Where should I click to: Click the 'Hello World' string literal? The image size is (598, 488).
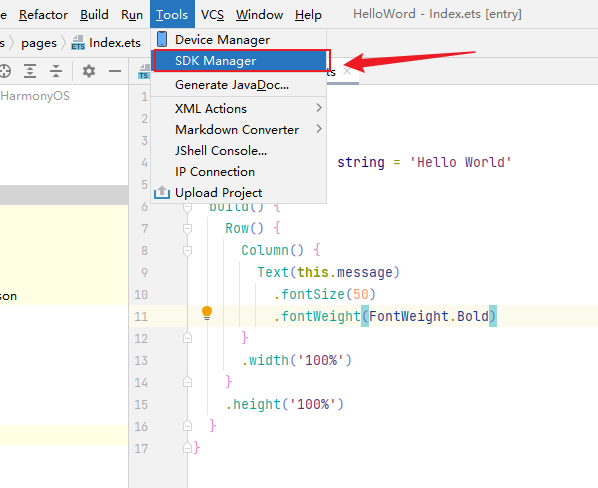pos(461,162)
